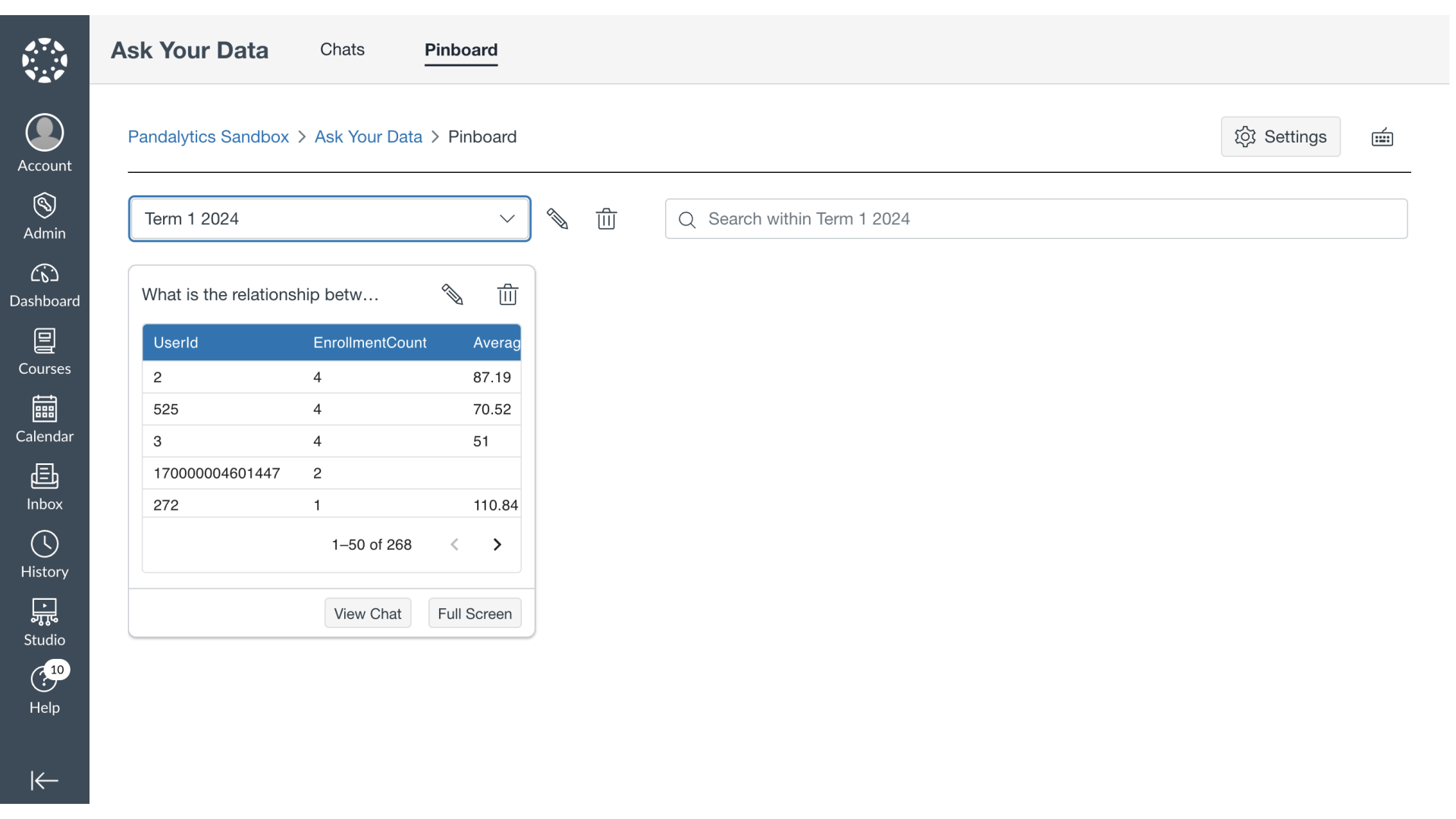The image size is (1456, 819).
Task: Open Help with 10 notifications
Action: tap(43, 689)
